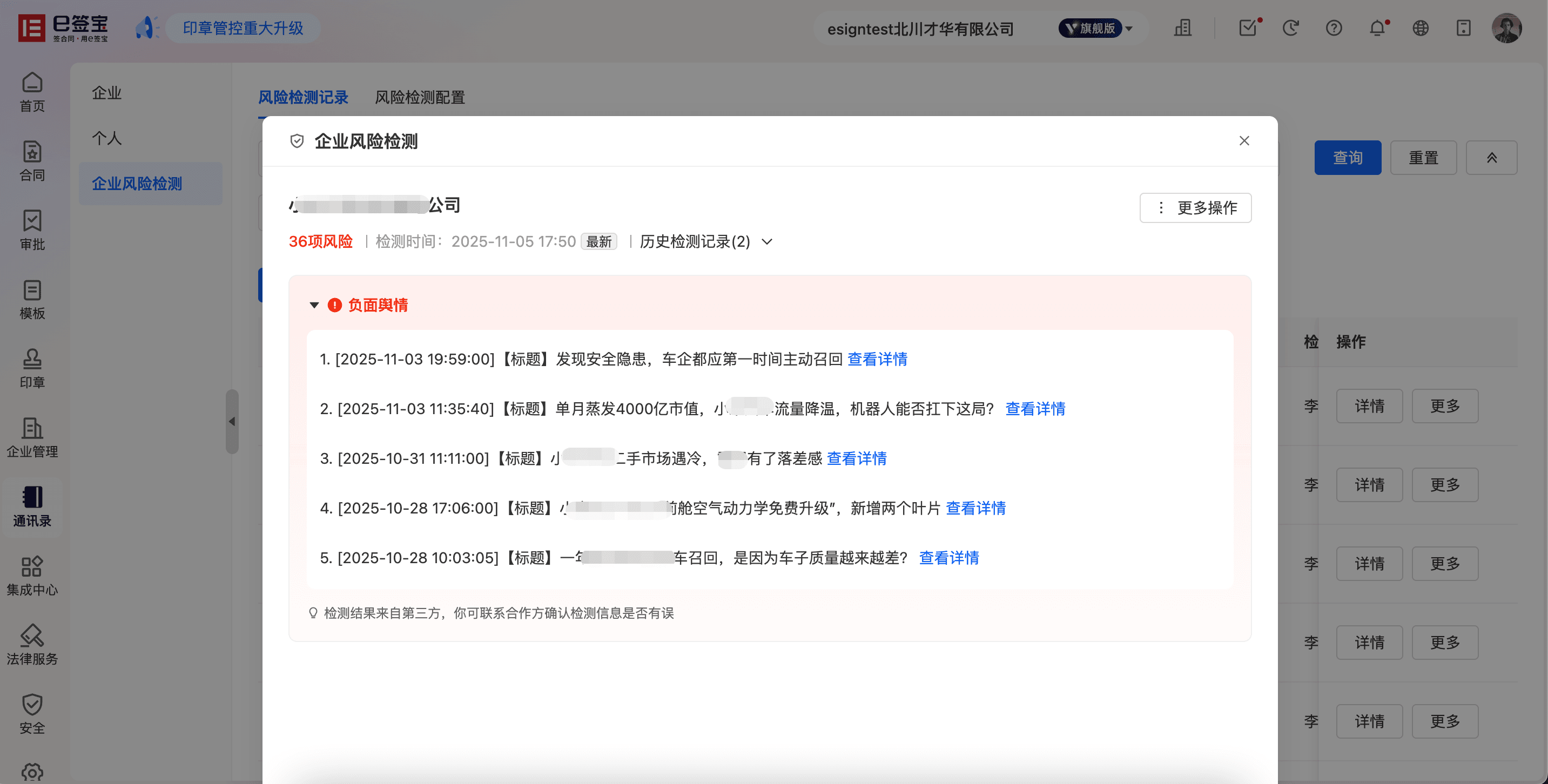The width and height of the screenshot is (1548, 784).
Task: Collapse the 负面舆情 section triangle
Action: coord(314,305)
